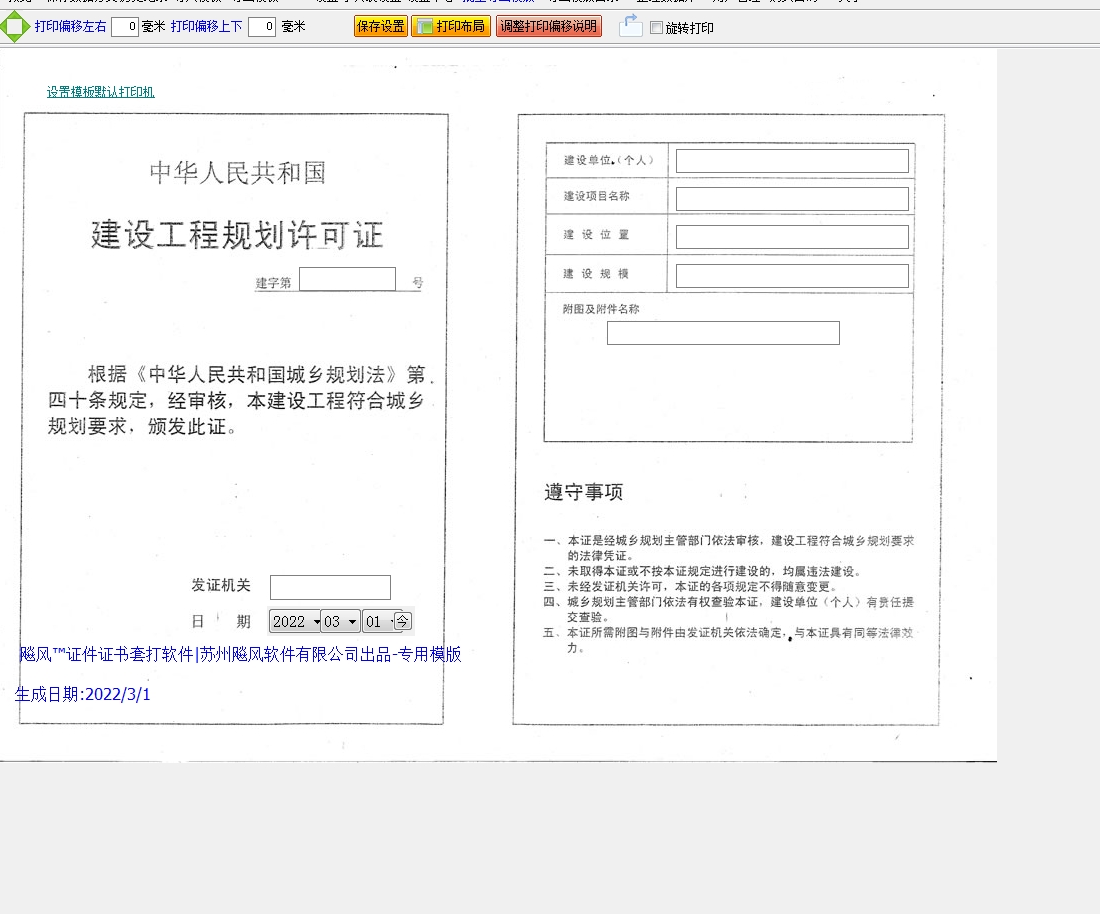
Task: Click the green diamond print offset icon
Action: point(15,26)
